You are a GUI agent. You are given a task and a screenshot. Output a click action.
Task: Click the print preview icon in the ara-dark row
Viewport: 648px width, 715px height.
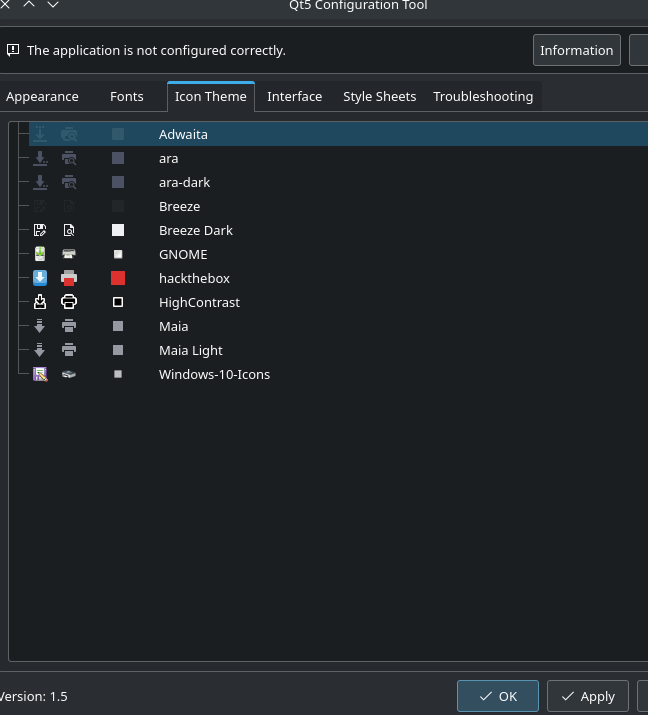[x=69, y=182]
